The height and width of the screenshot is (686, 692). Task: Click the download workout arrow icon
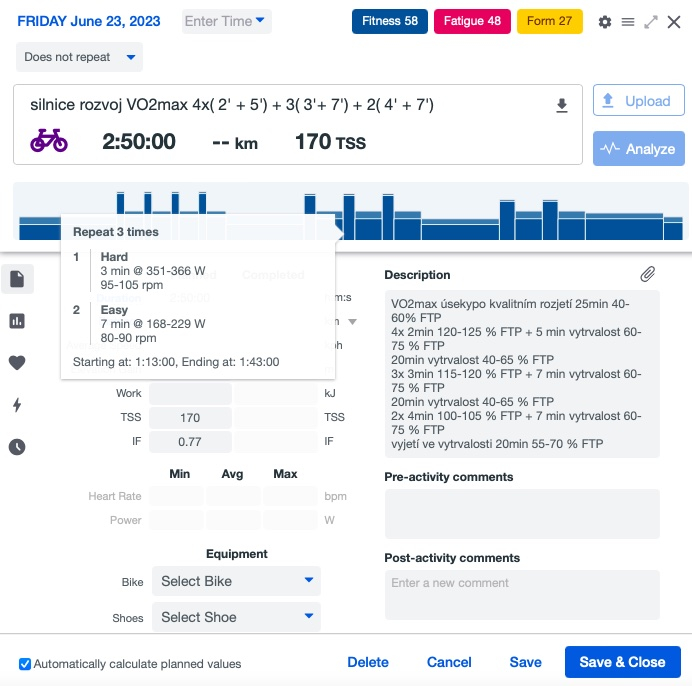[561, 106]
